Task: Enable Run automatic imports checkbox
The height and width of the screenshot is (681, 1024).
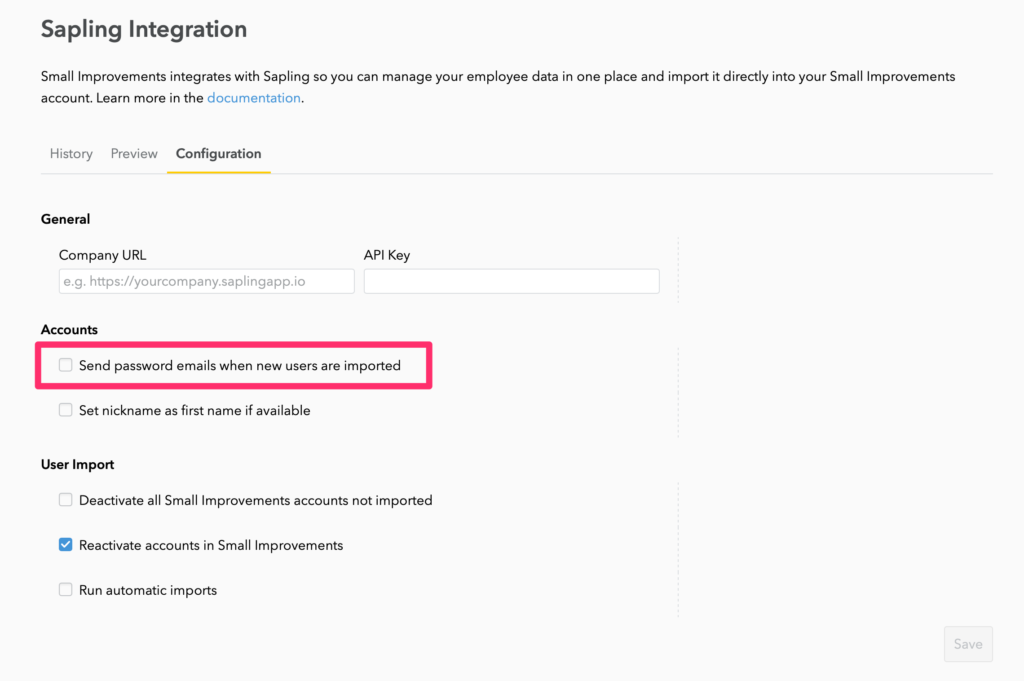Action: (65, 590)
